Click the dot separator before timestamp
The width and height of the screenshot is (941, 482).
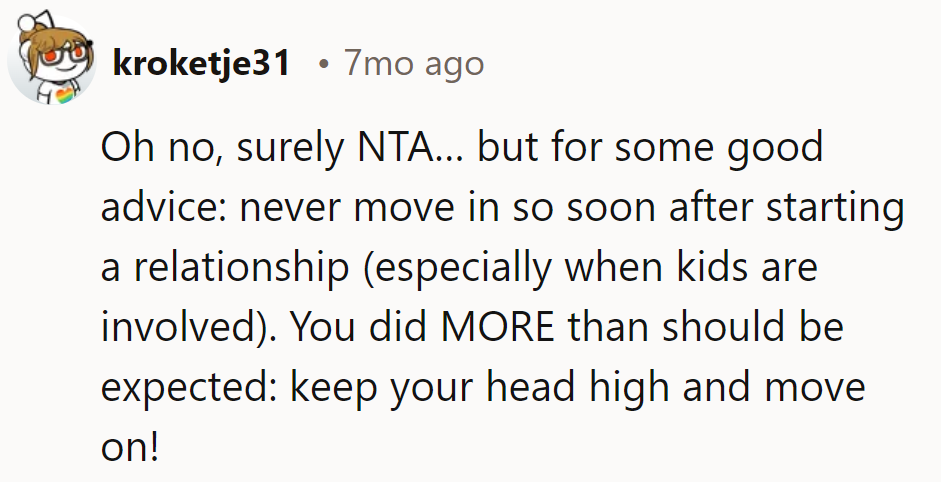[x=323, y=64]
